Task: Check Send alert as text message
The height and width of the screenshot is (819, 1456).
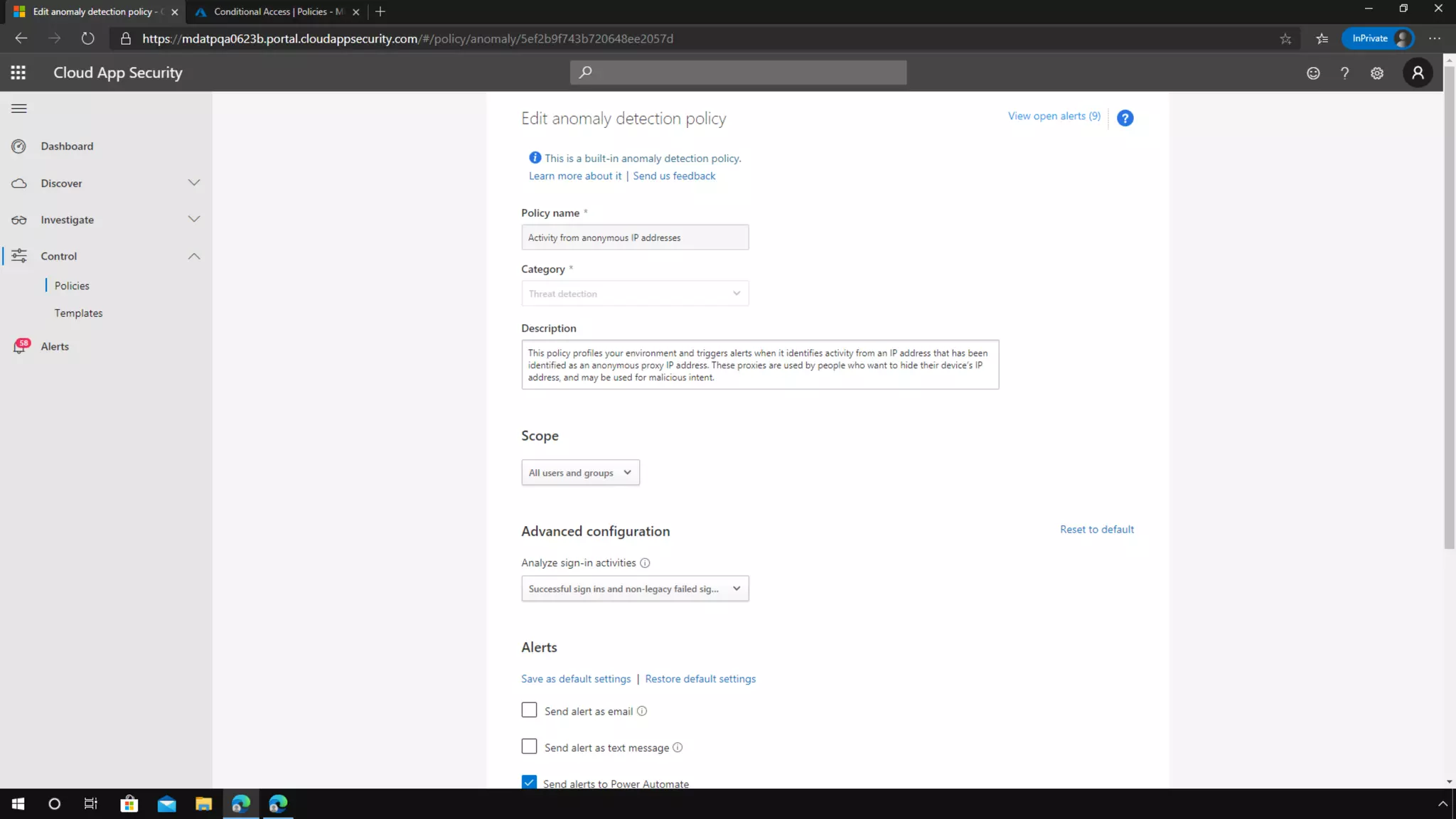Action: 529,746
